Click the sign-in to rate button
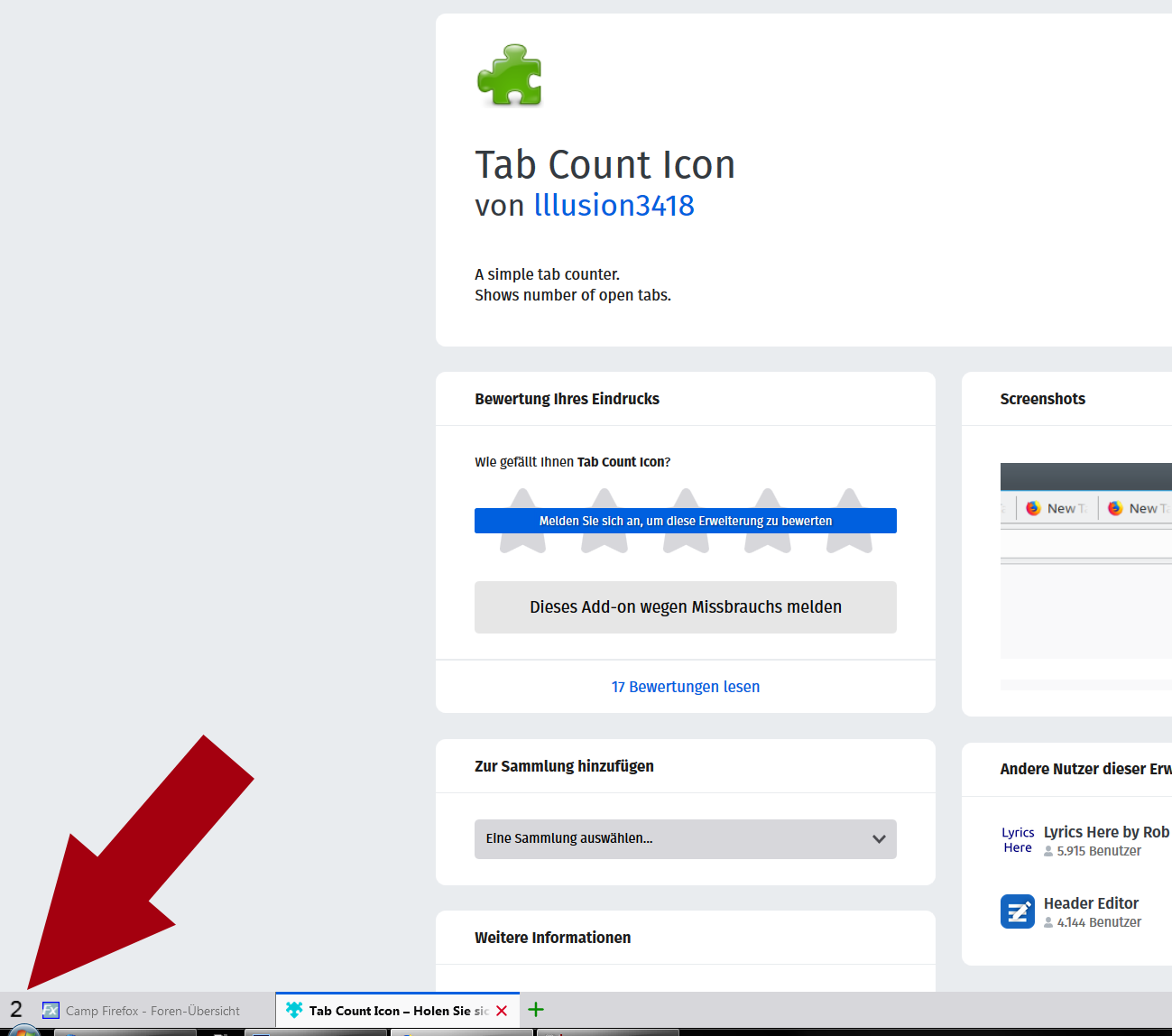This screenshot has width=1172, height=1036. point(686,521)
